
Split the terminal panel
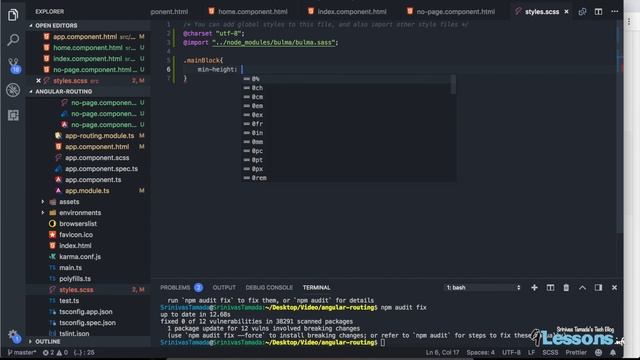tap(550, 288)
